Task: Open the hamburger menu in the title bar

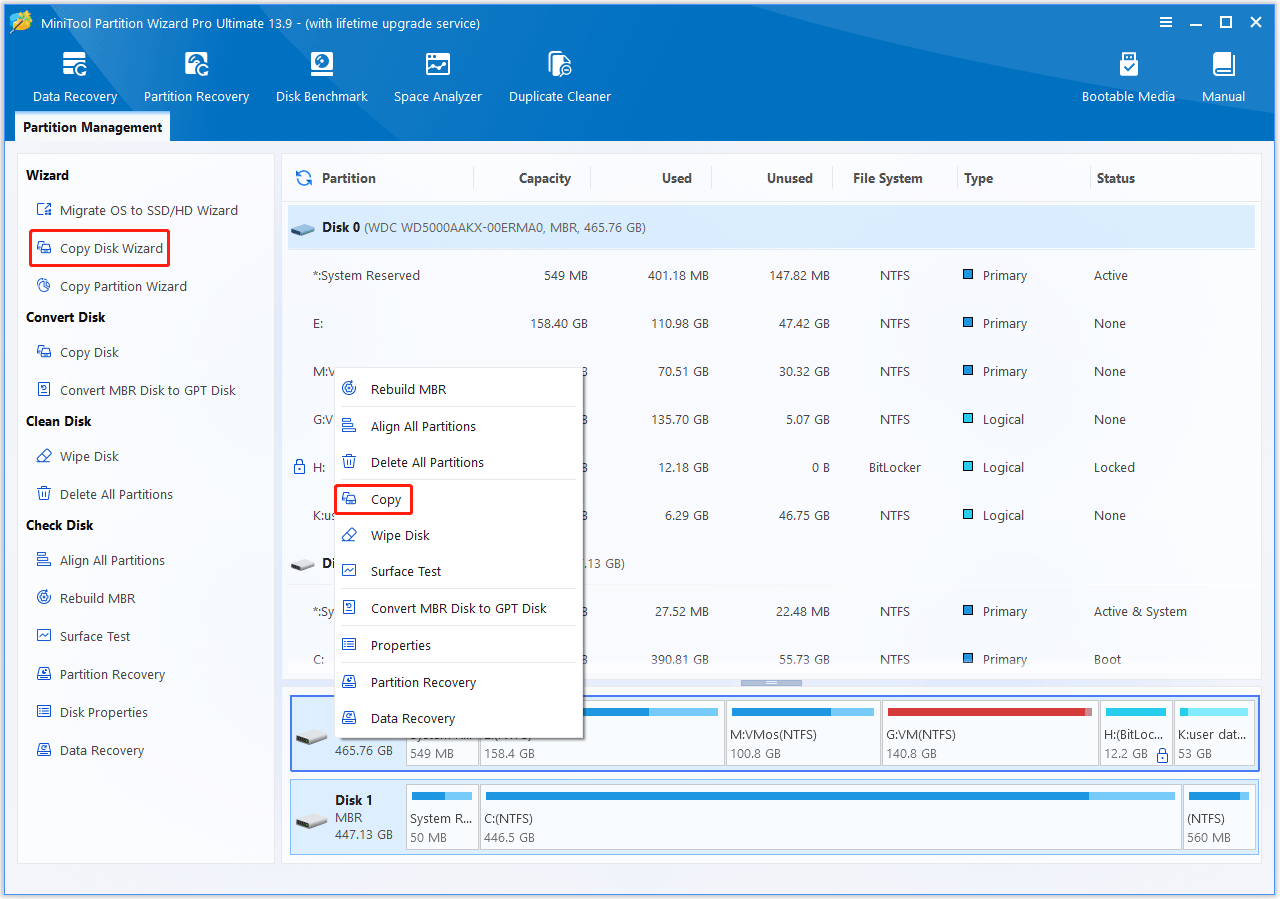Action: [1166, 22]
